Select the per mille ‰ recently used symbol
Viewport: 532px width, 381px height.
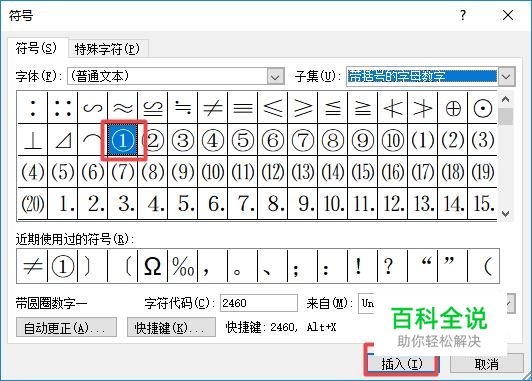point(183,266)
